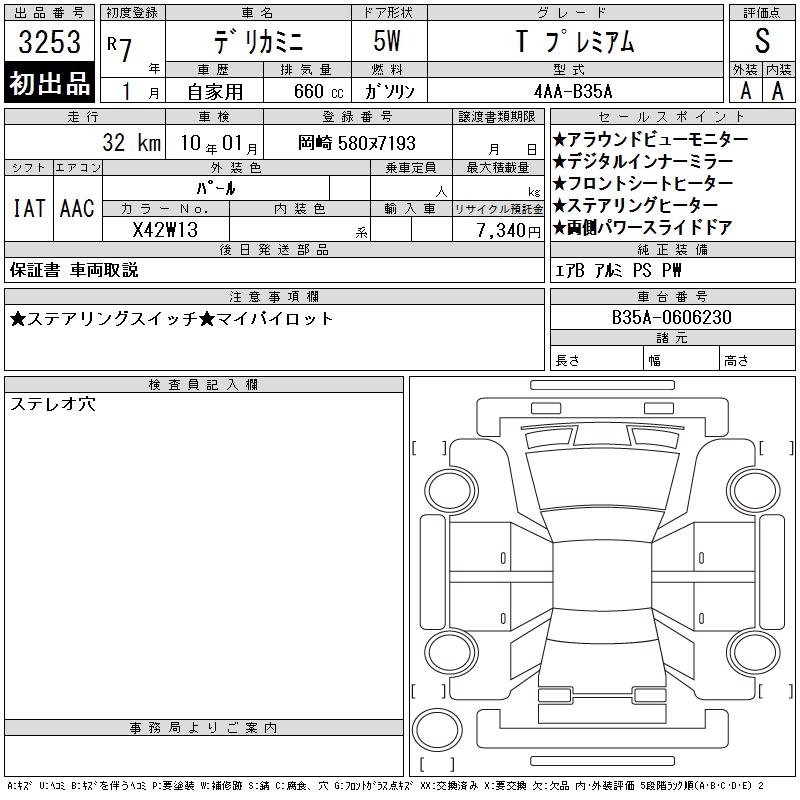Click the グレード value T プレミアム
Viewport: 800px width, 800px height.
[574, 42]
